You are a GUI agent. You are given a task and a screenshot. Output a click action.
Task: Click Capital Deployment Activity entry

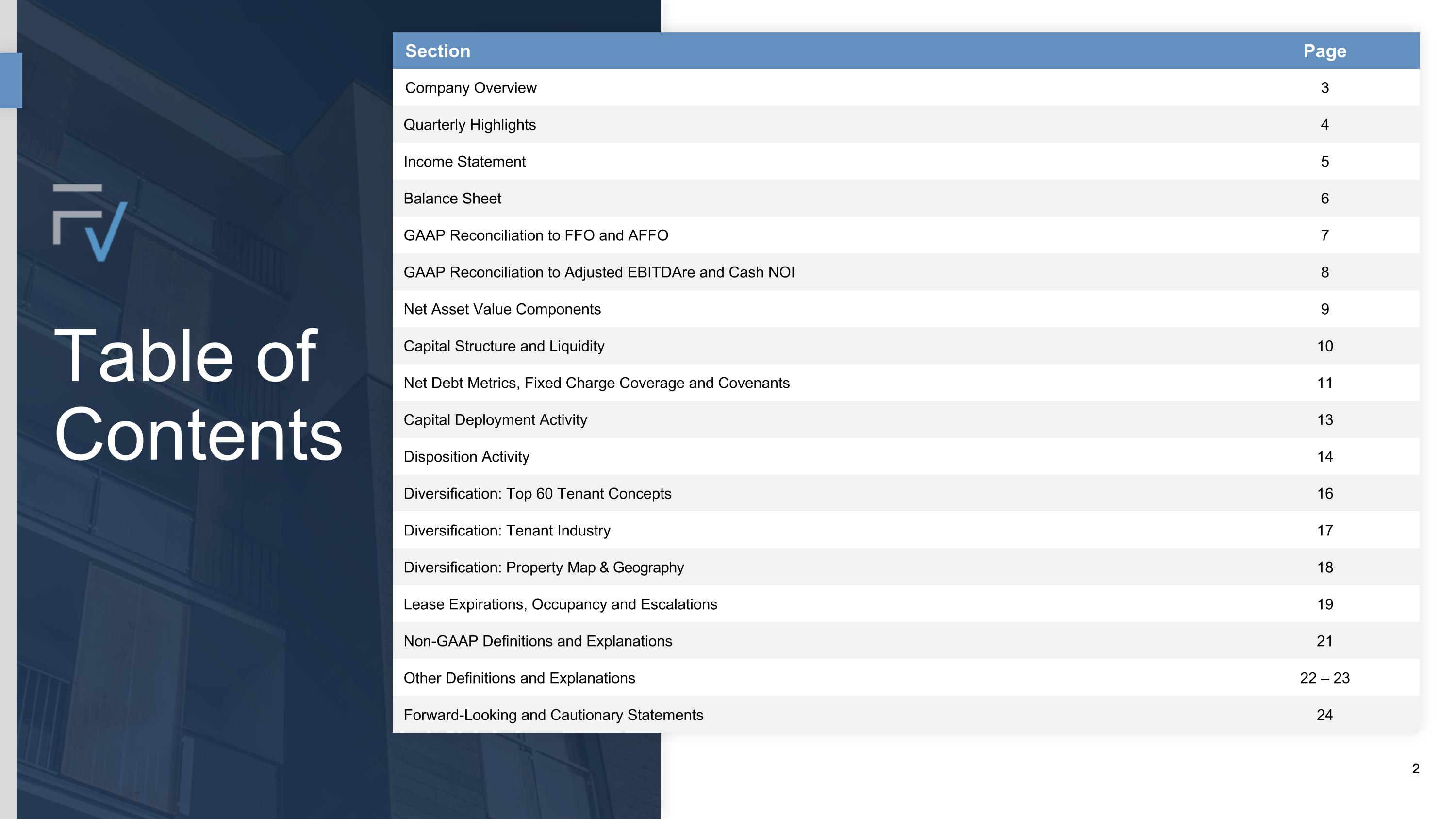click(x=495, y=420)
